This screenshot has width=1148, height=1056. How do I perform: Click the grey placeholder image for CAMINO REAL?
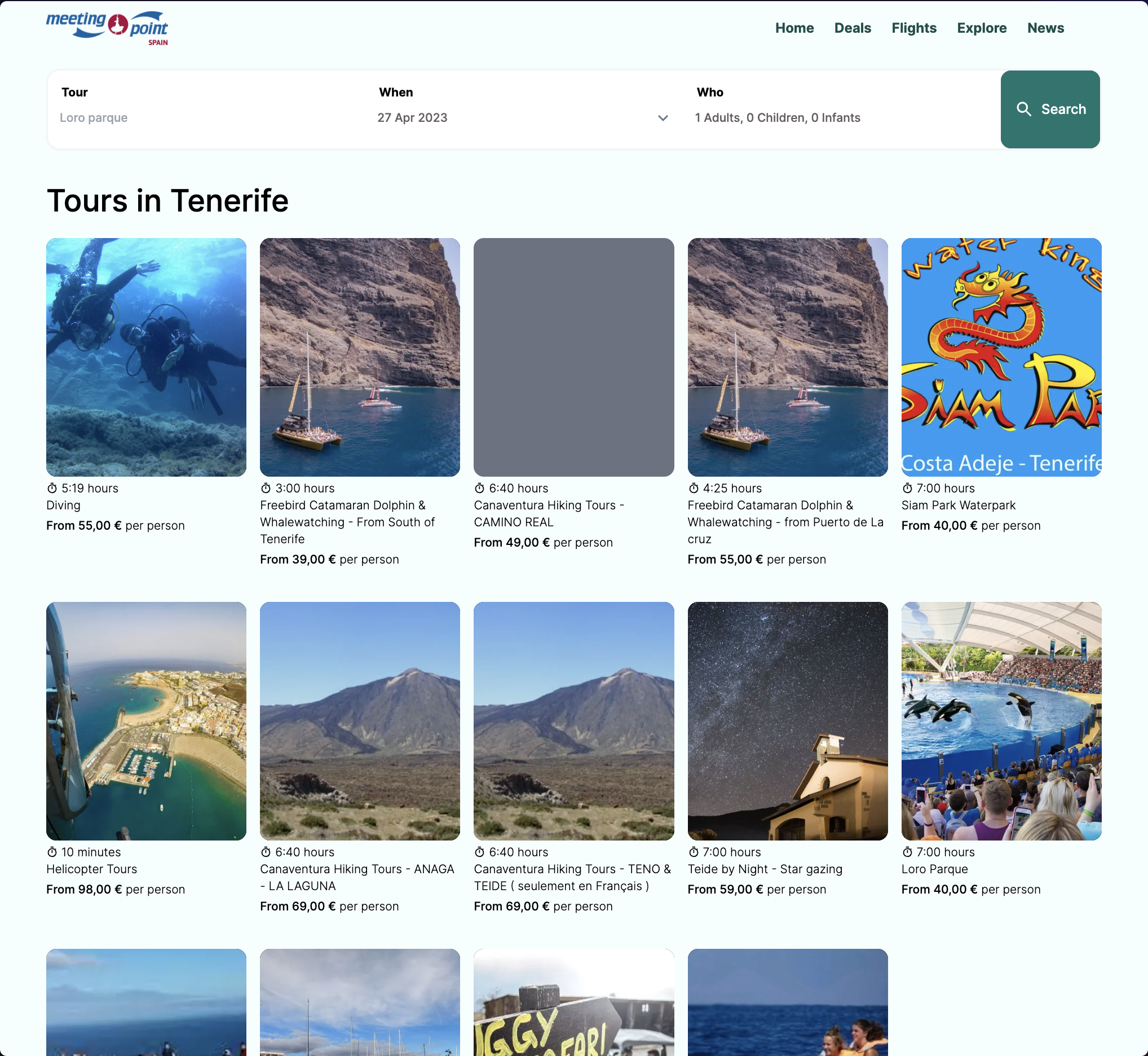(x=573, y=357)
